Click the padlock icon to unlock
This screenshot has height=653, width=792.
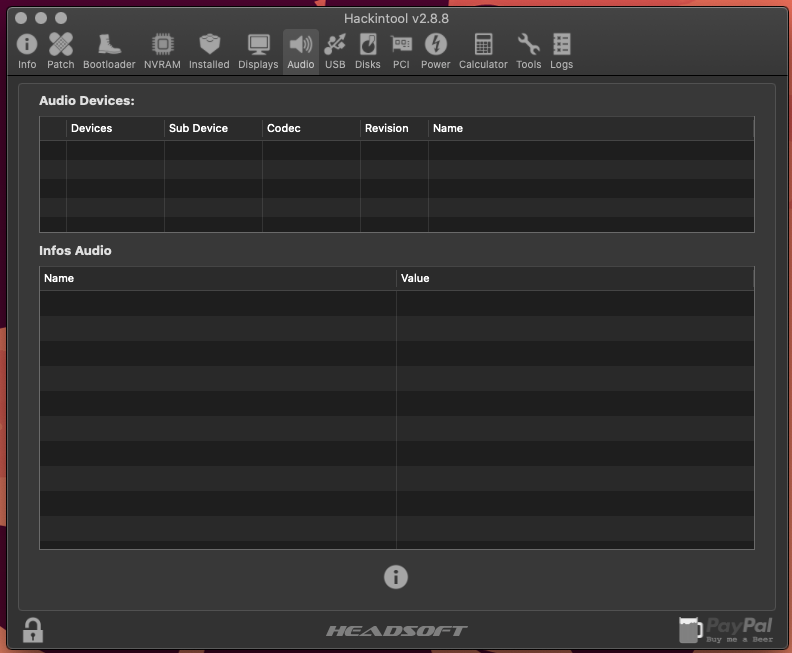(33, 630)
